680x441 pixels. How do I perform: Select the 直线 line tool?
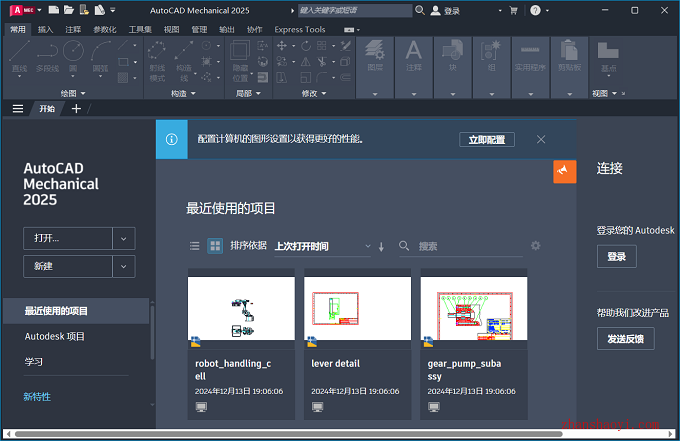19,56
